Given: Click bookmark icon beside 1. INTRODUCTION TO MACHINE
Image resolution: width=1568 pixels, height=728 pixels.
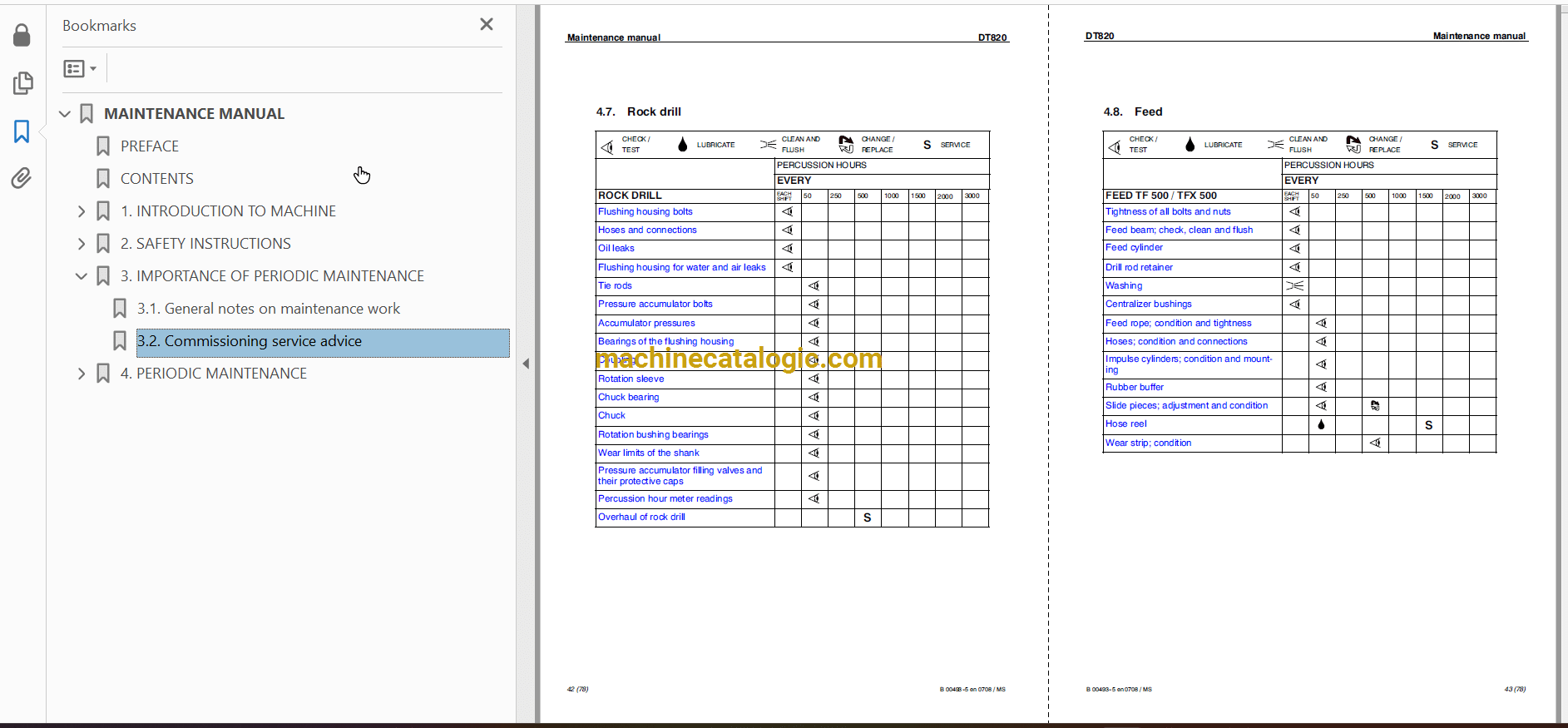Looking at the screenshot, I should click(x=103, y=211).
